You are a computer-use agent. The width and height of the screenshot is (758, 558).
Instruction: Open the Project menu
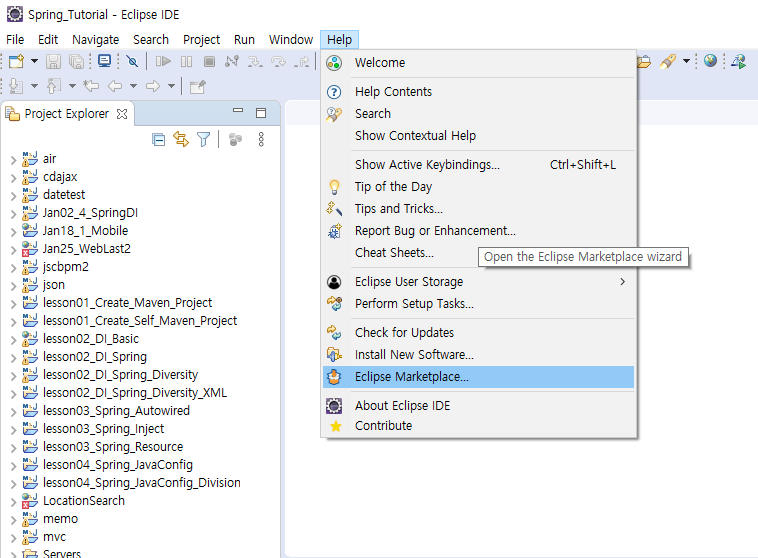(201, 40)
